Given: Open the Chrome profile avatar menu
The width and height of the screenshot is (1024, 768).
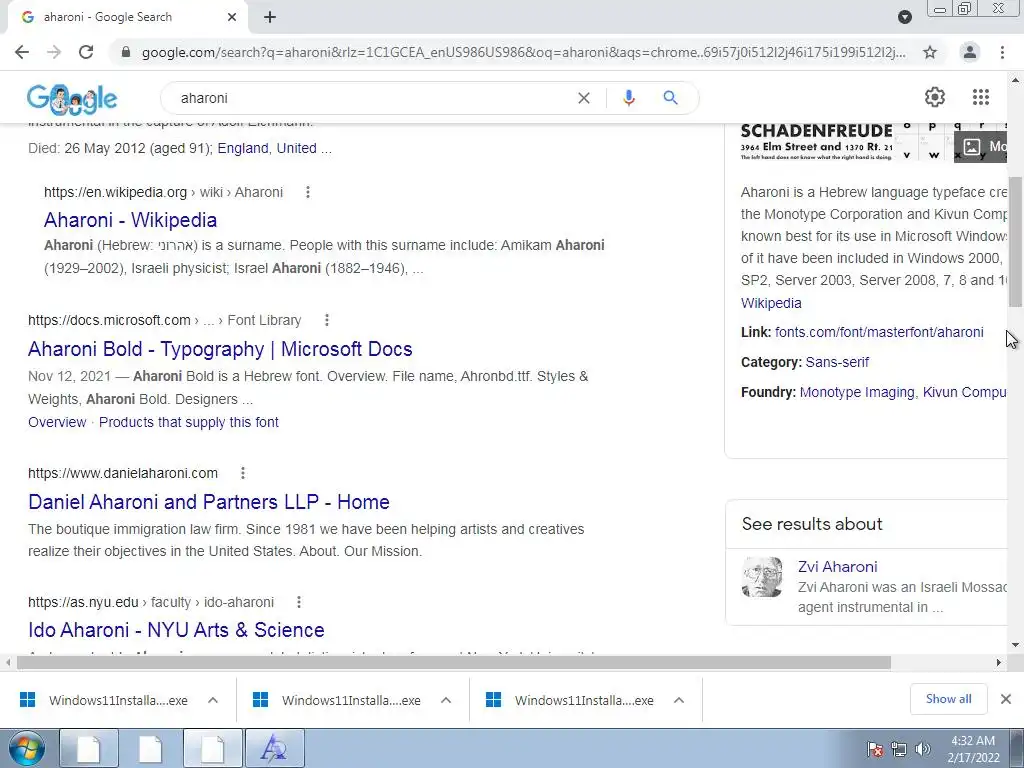Looking at the screenshot, I should pyautogui.click(x=970, y=52).
